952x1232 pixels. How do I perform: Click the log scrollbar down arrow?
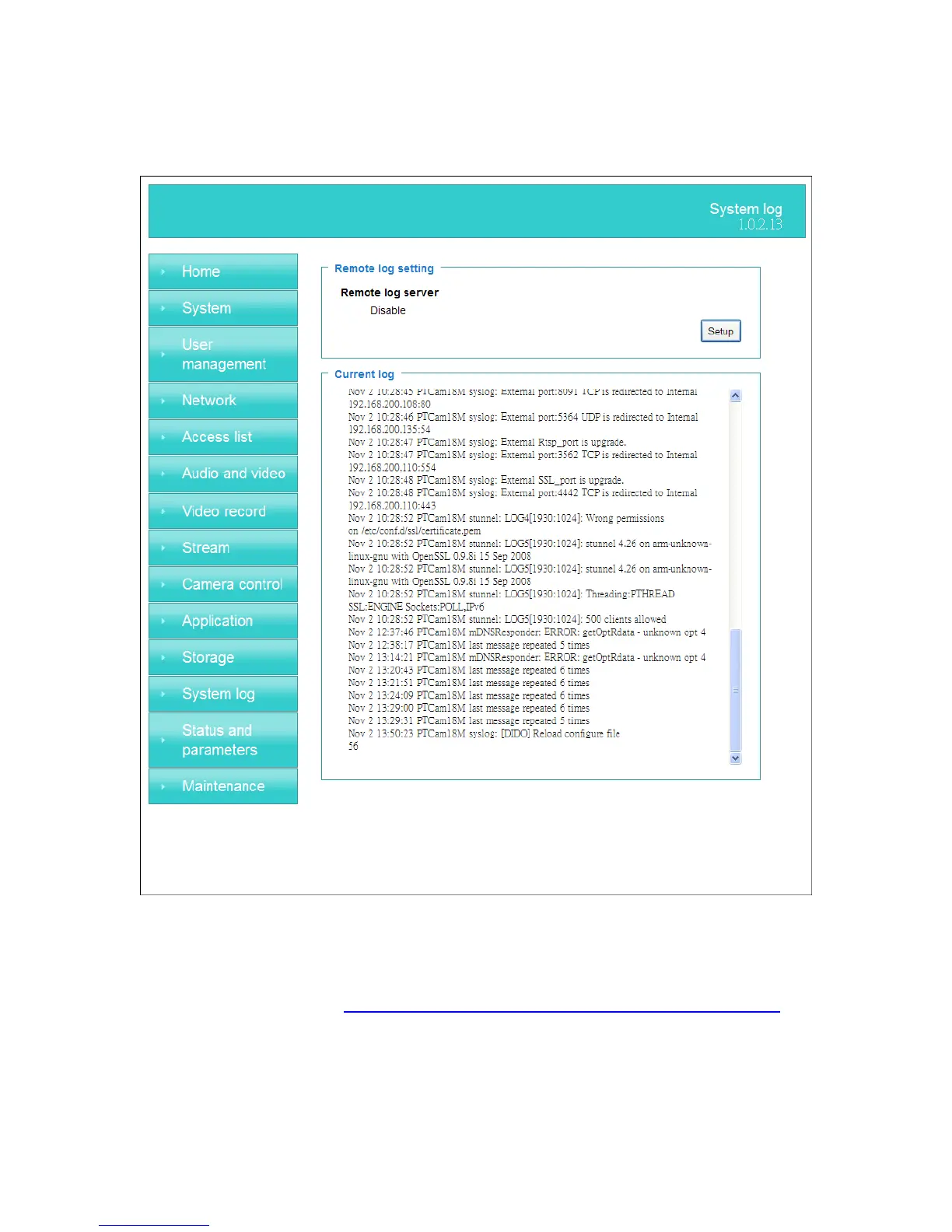[x=736, y=758]
